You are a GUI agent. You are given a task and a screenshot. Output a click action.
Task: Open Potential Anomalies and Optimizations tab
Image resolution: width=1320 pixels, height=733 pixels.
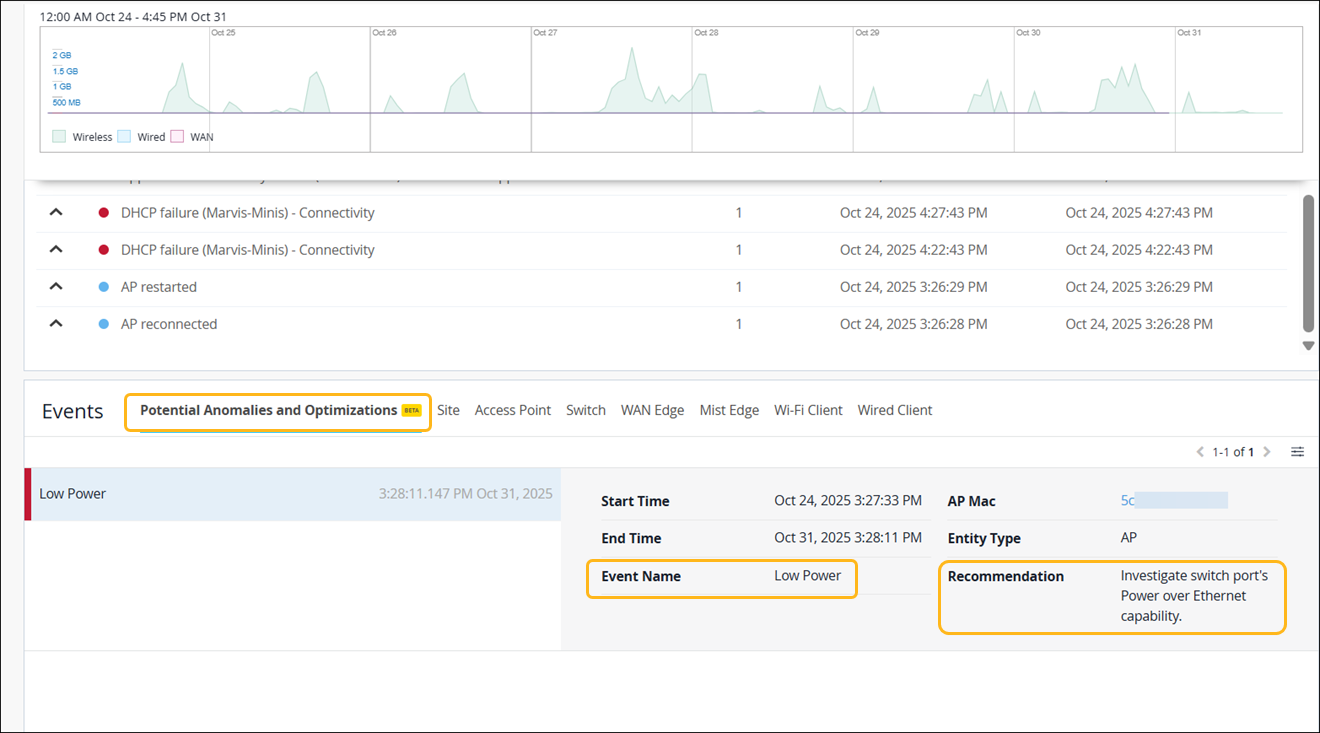(268, 410)
